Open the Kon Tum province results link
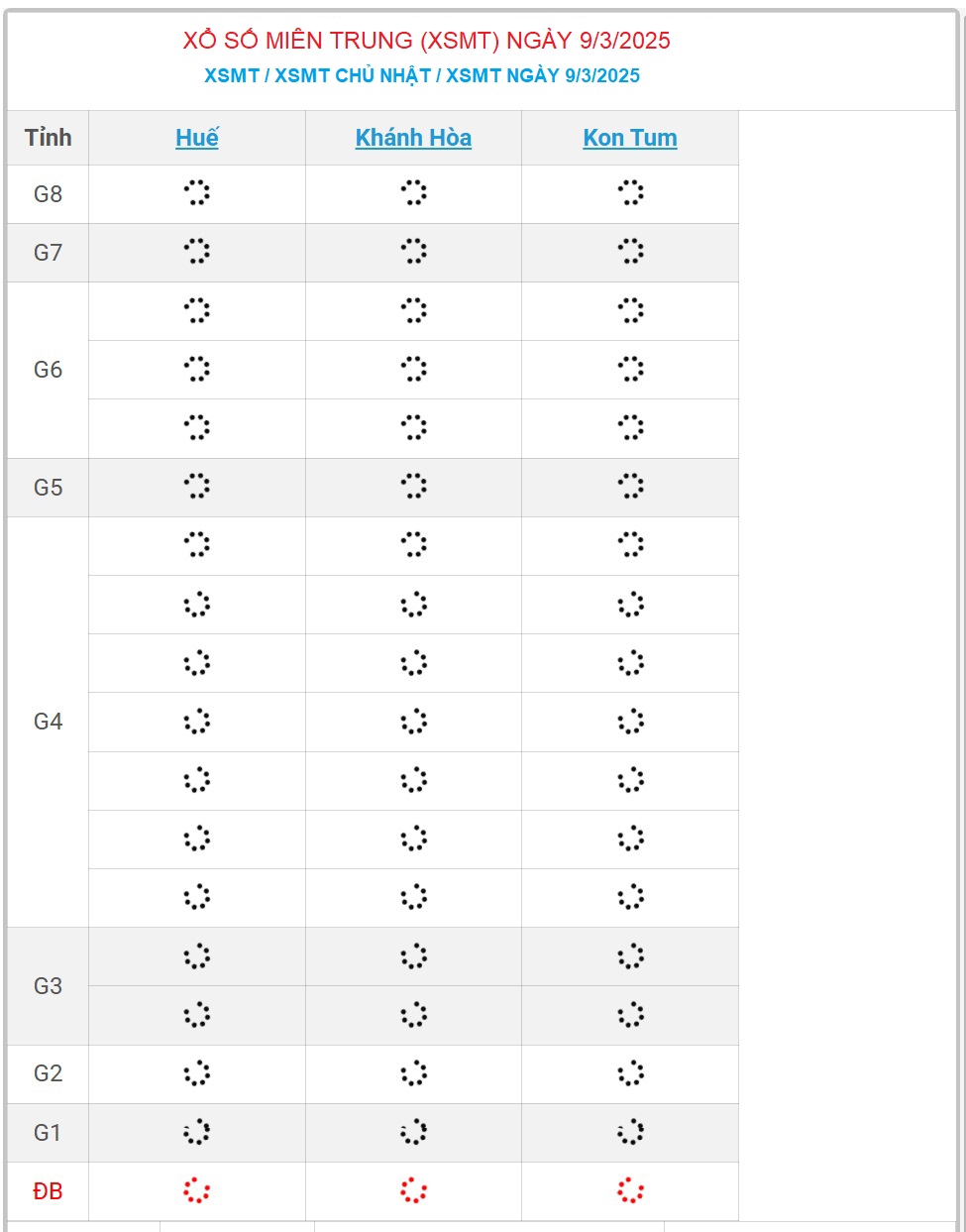The height and width of the screenshot is (1232, 966). pos(630,138)
